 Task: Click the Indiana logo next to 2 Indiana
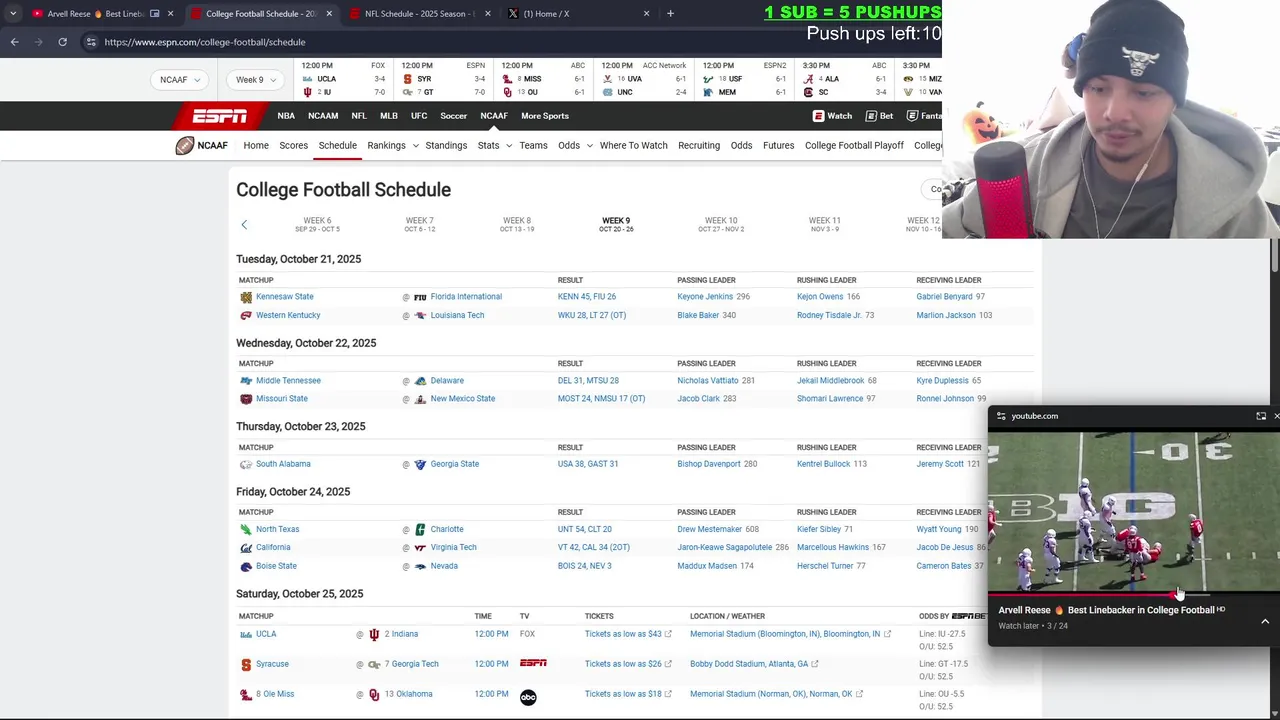[x=374, y=634]
